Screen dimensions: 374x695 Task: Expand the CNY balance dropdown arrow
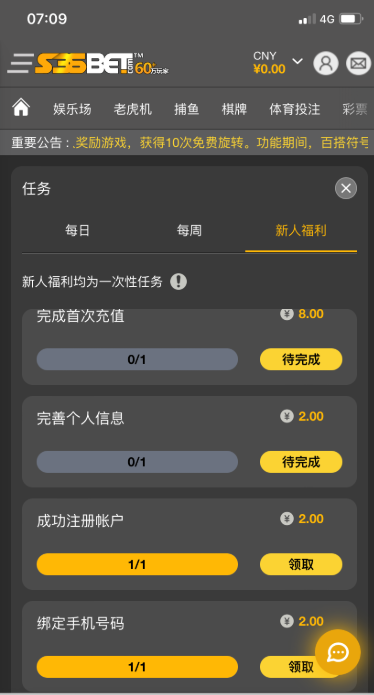(297, 61)
